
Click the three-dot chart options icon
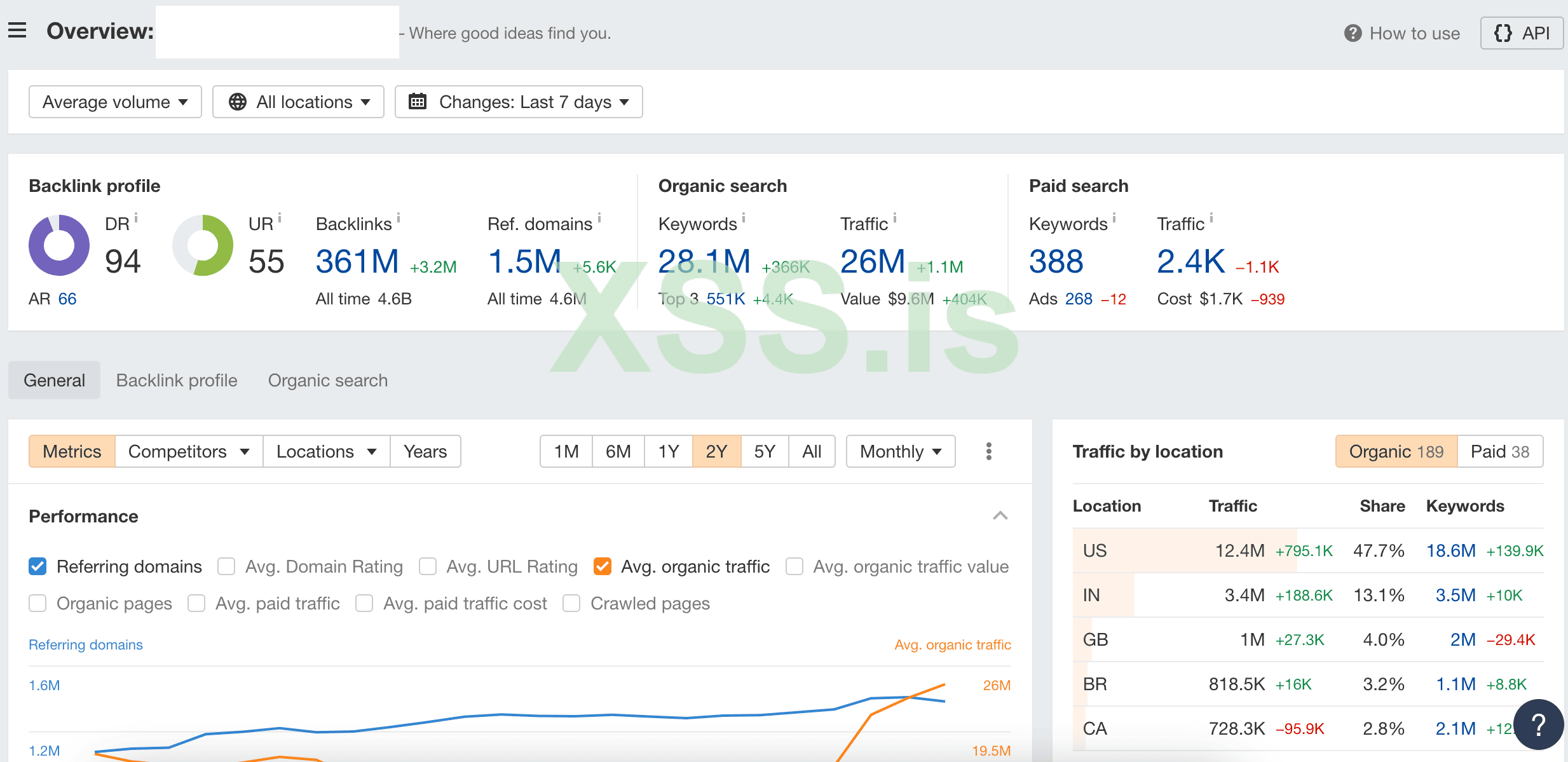coord(988,451)
